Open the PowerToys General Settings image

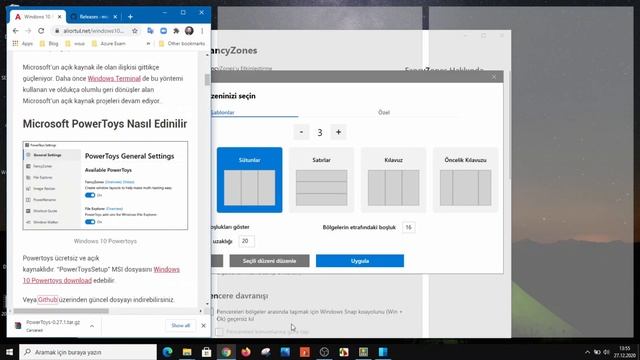[x=105, y=186]
